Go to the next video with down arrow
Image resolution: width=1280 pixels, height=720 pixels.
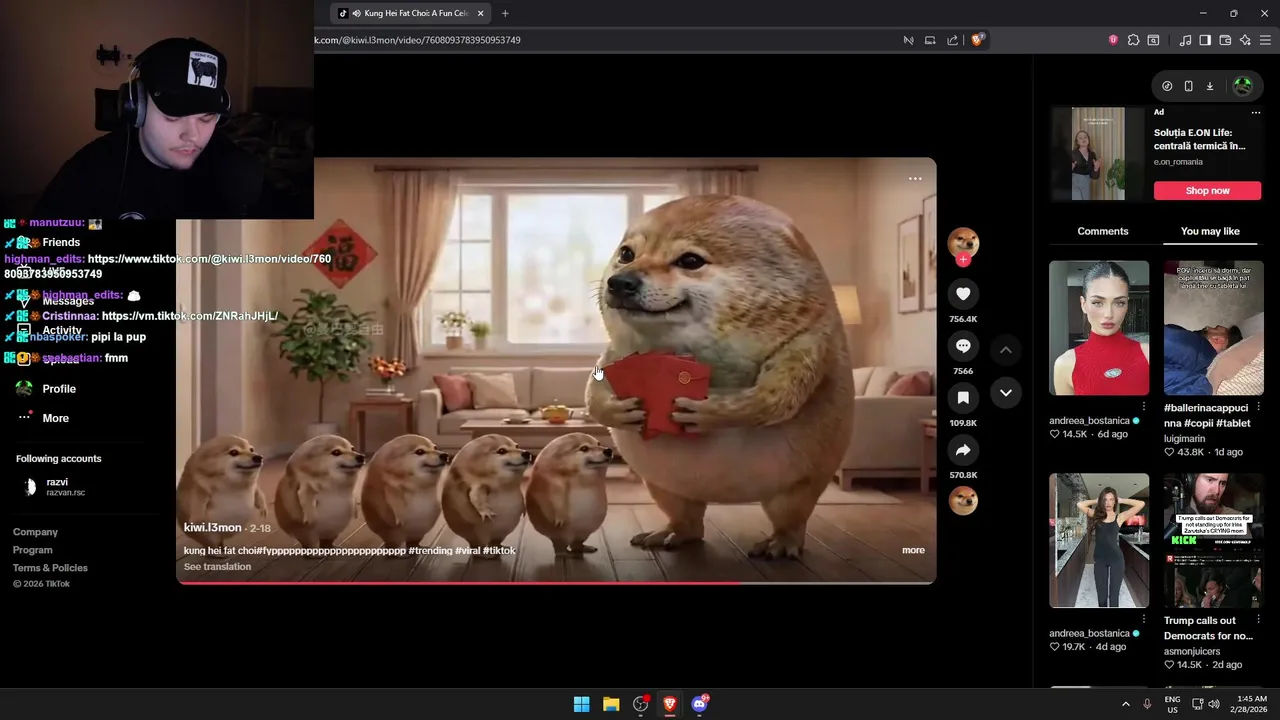click(1006, 393)
